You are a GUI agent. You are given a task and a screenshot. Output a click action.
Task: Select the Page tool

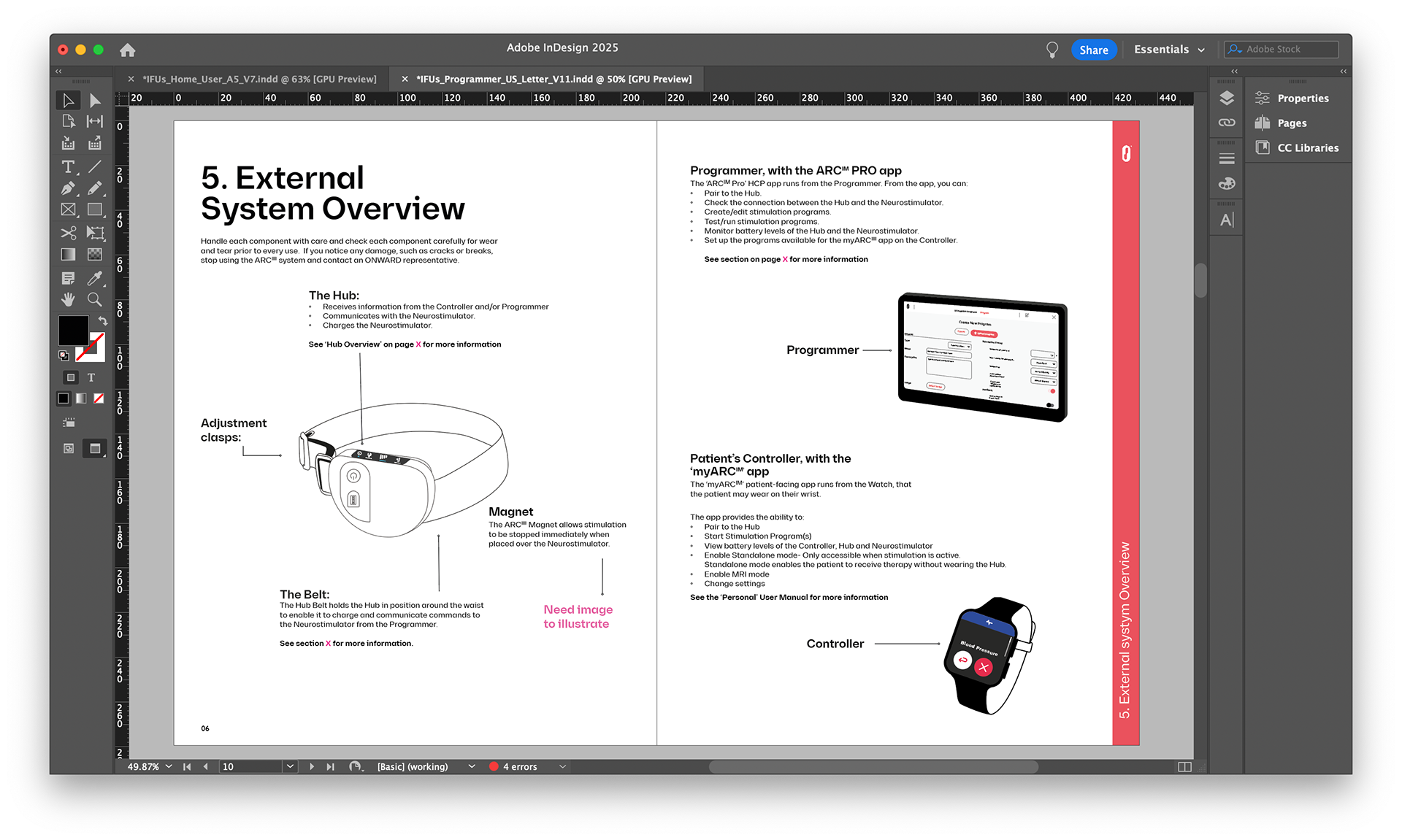pyautogui.click(x=69, y=121)
